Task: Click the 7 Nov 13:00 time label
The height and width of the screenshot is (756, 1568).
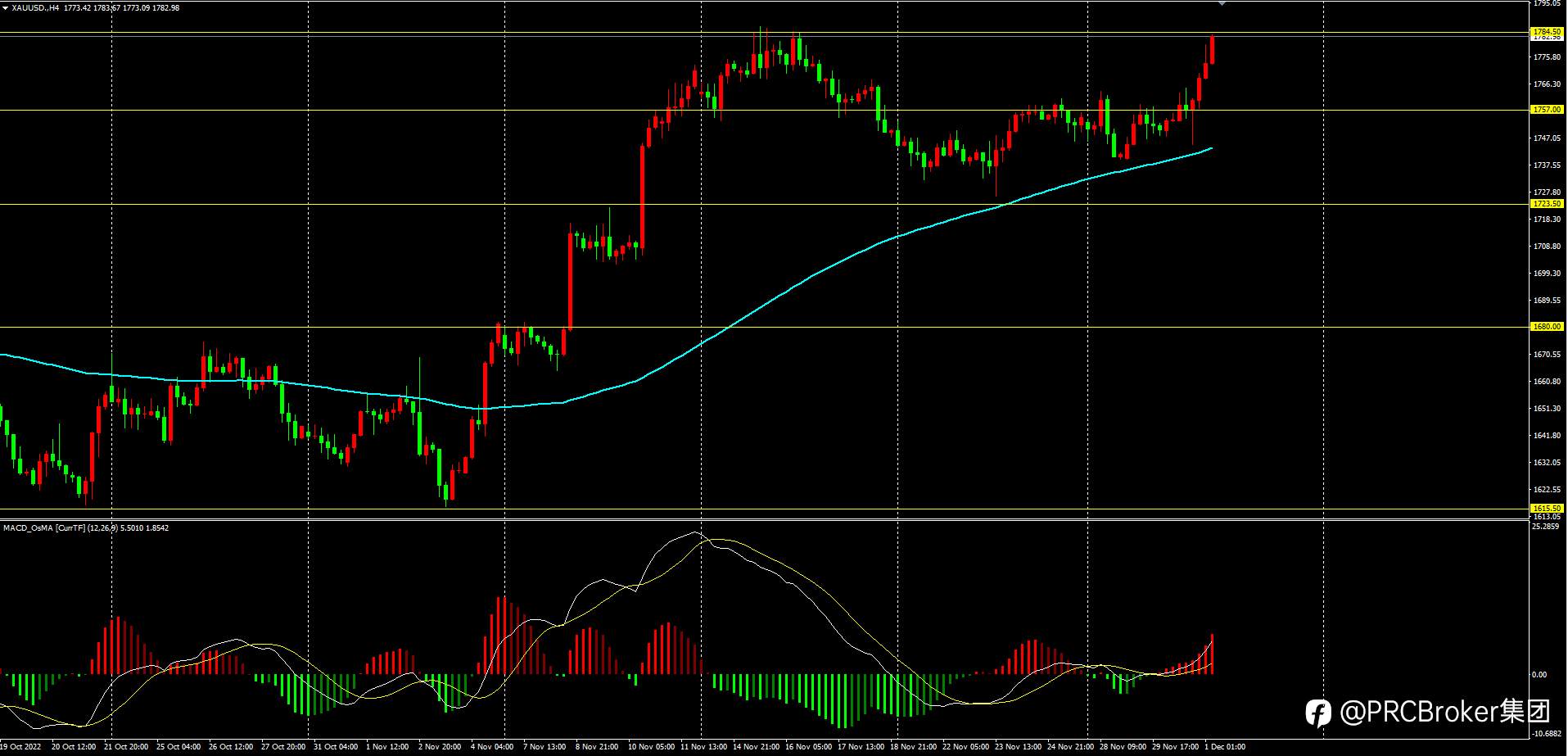Action: [x=545, y=747]
